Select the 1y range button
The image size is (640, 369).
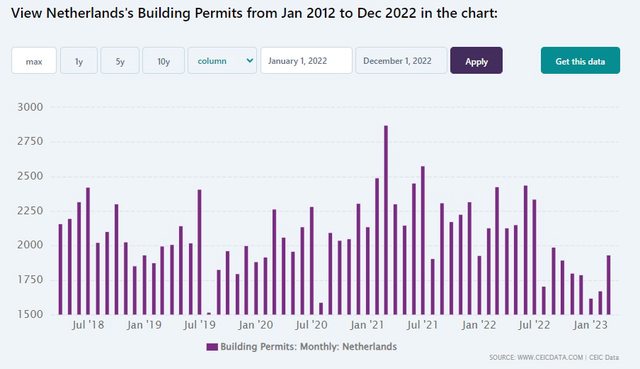click(79, 61)
